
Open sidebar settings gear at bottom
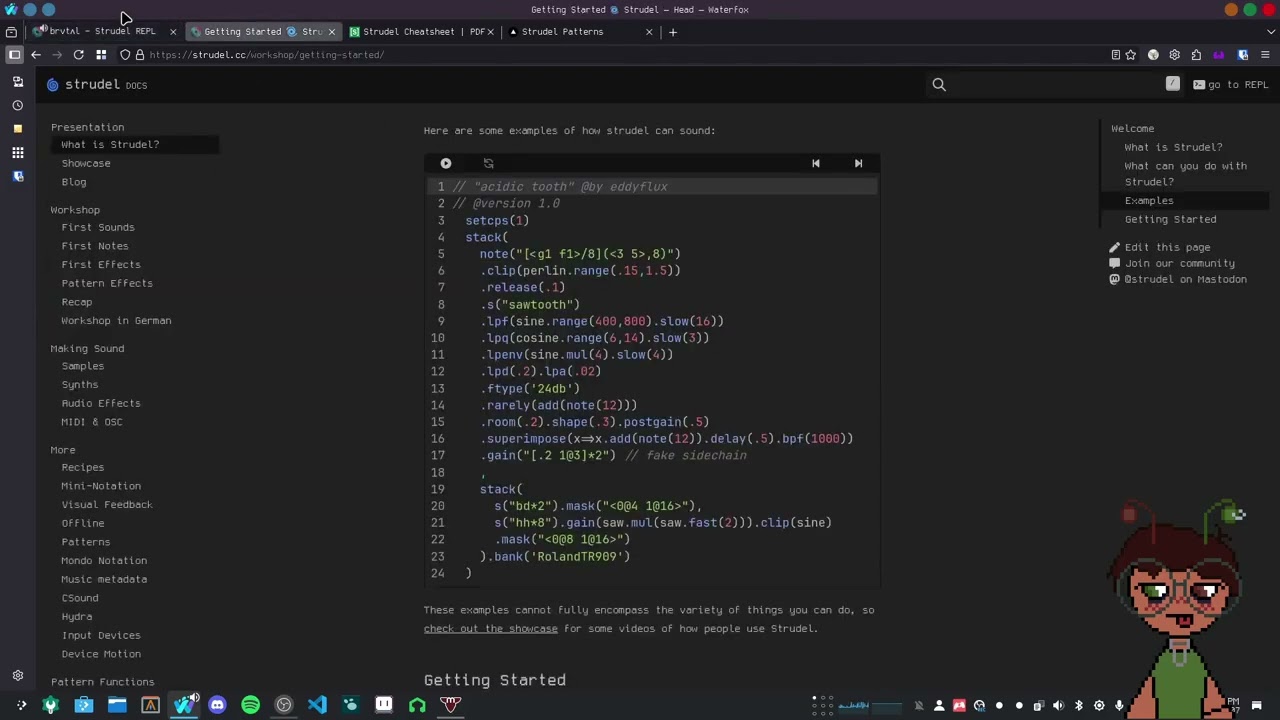tap(17, 676)
